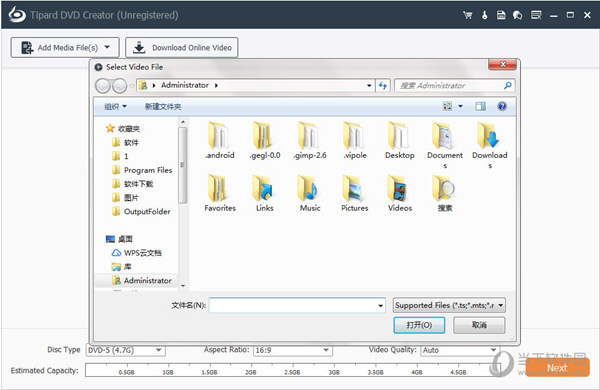Open the 组织 organize menu
This screenshot has height=390, width=600.
click(x=115, y=106)
